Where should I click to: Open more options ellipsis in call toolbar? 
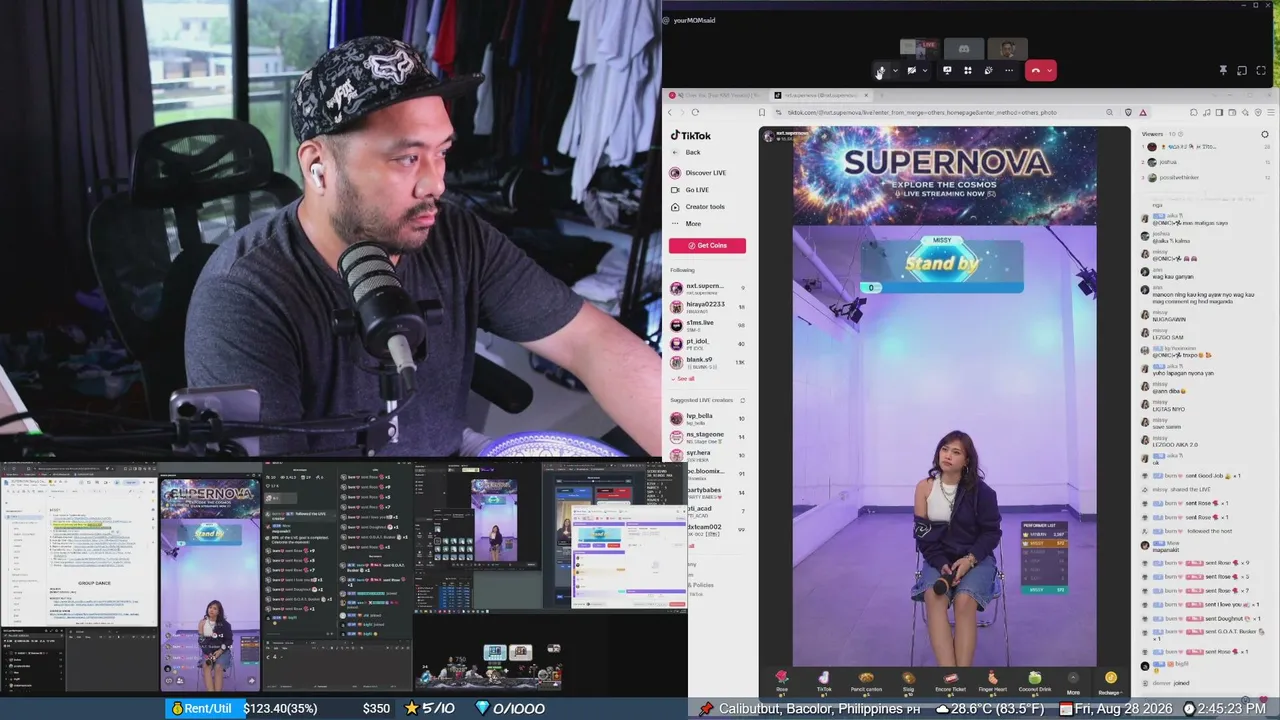[1009, 70]
